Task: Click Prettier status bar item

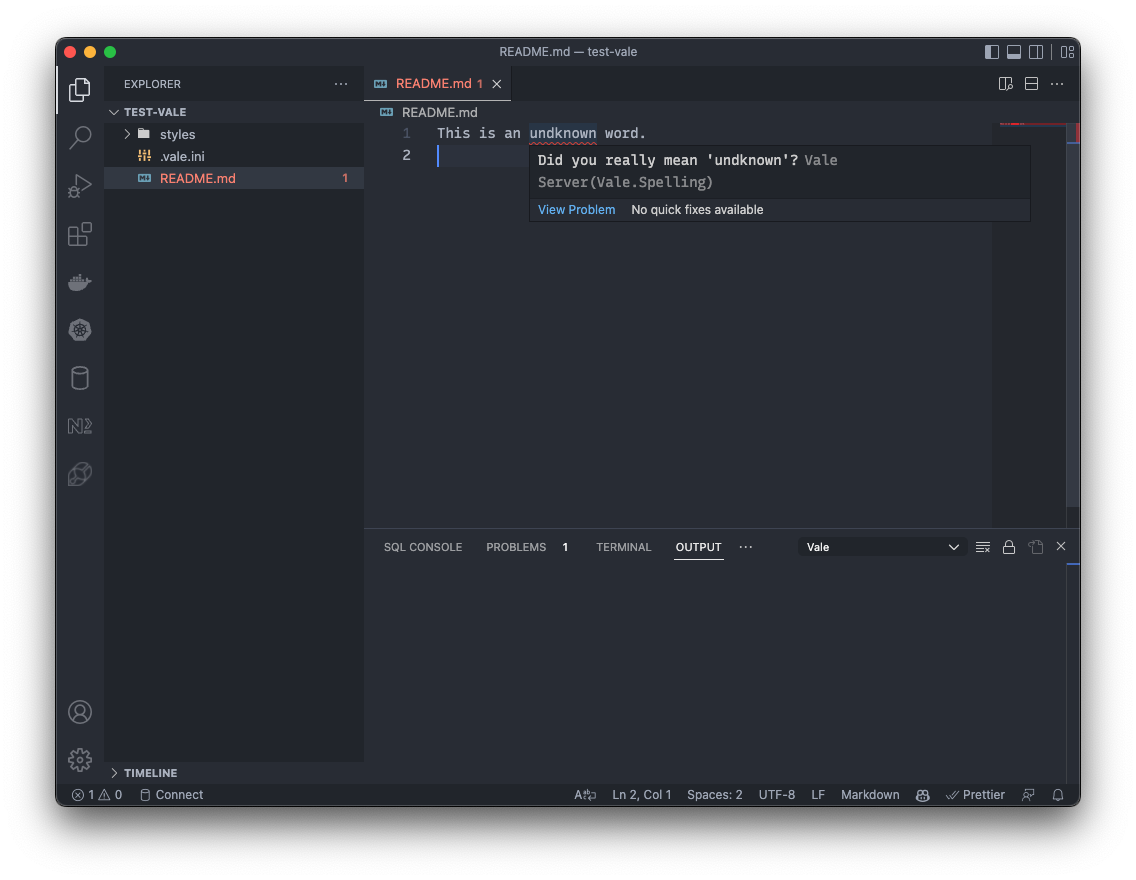Action: (975, 795)
